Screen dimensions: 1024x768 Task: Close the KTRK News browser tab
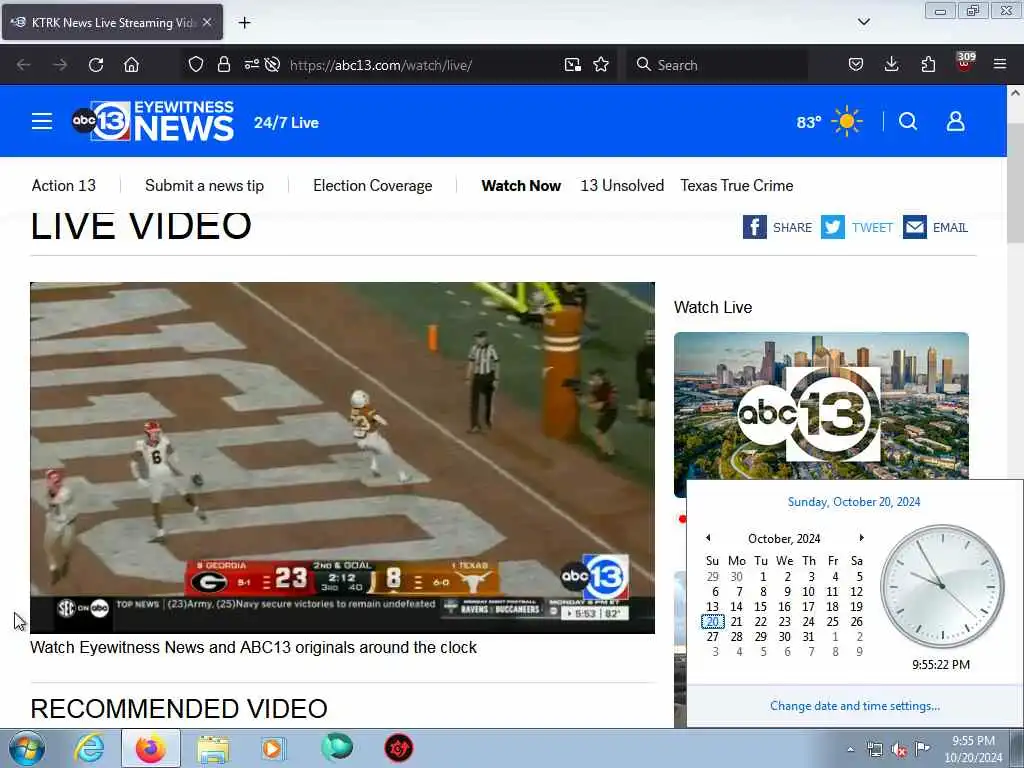point(207,22)
